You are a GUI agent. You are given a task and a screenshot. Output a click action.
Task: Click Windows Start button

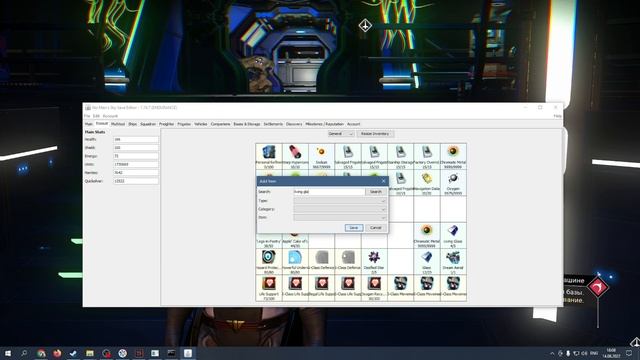[8, 353]
